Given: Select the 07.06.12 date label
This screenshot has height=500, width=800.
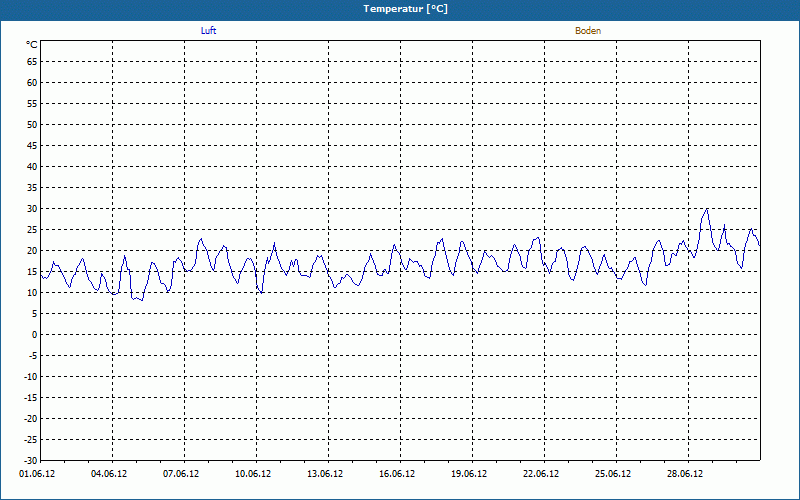Looking at the screenshot, I should (x=181, y=474).
